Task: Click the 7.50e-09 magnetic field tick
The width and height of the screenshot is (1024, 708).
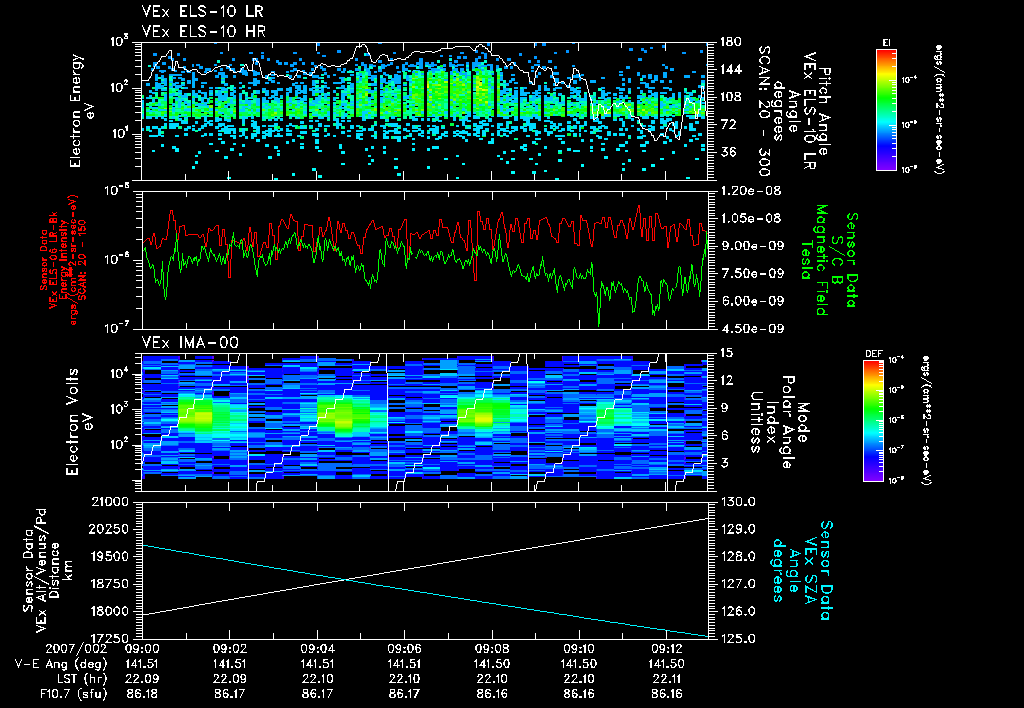Action: pyautogui.click(x=750, y=273)
